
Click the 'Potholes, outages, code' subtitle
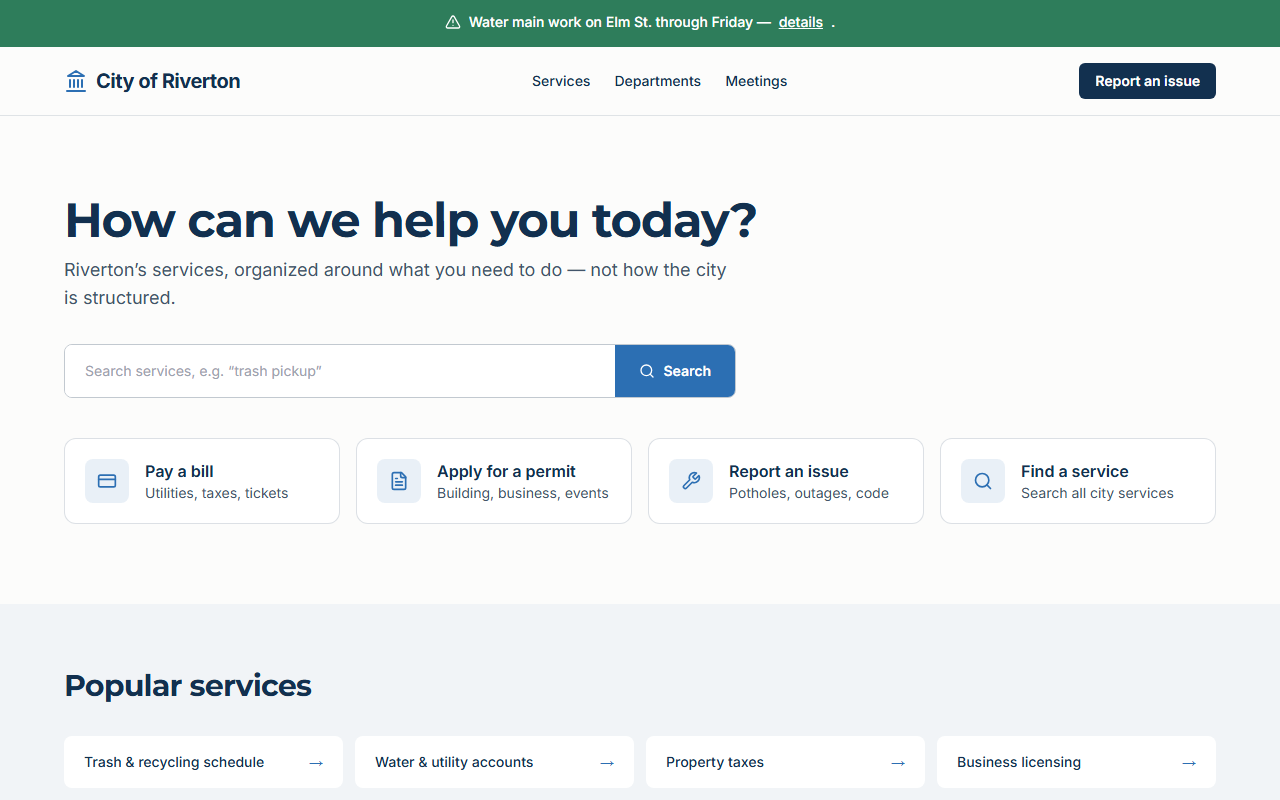(x=808, y=493)
